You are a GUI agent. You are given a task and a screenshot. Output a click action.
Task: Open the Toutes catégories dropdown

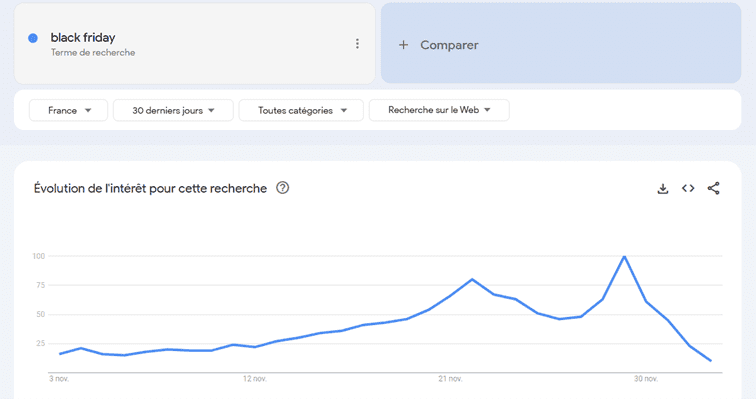[301, 110]
